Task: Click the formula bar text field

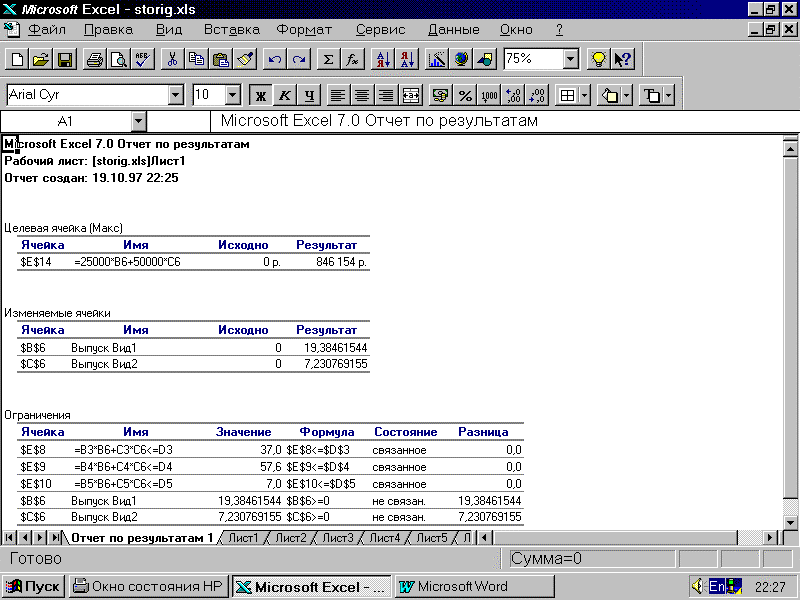Action: tap(505, 121)
